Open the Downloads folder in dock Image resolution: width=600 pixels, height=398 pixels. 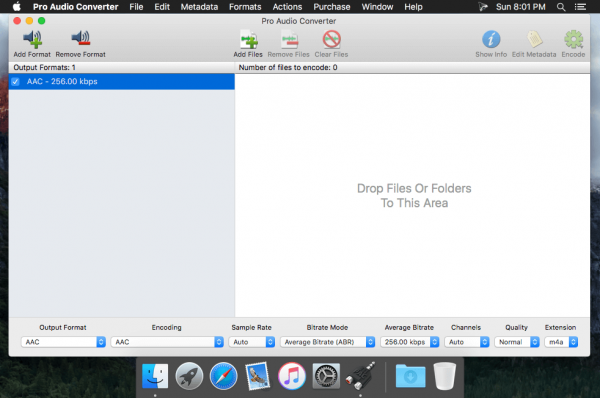(410, 376)
